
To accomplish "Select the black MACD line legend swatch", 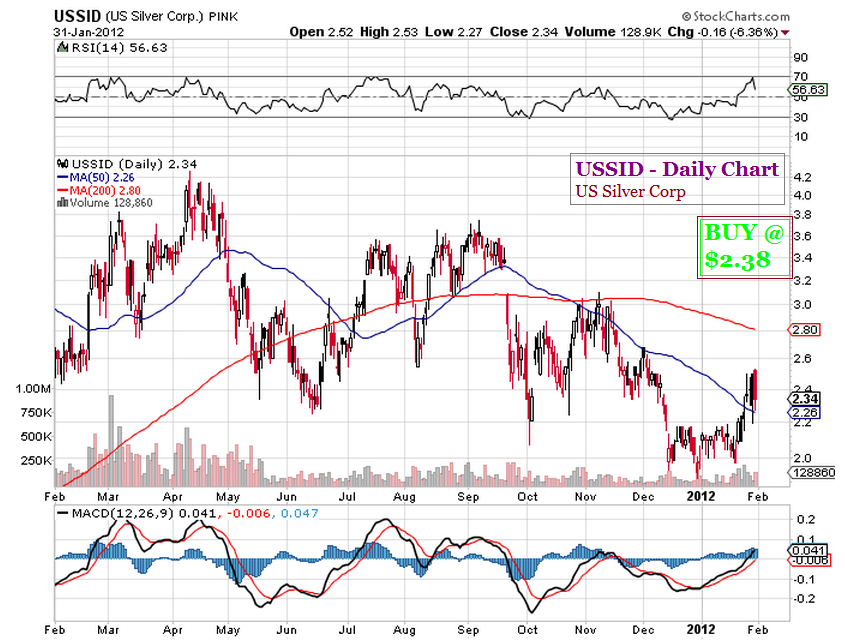I will [63, 513].
